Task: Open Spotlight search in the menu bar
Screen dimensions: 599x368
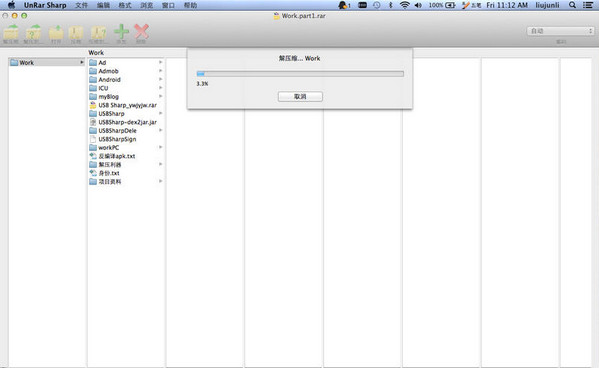Action: point(572,5)
